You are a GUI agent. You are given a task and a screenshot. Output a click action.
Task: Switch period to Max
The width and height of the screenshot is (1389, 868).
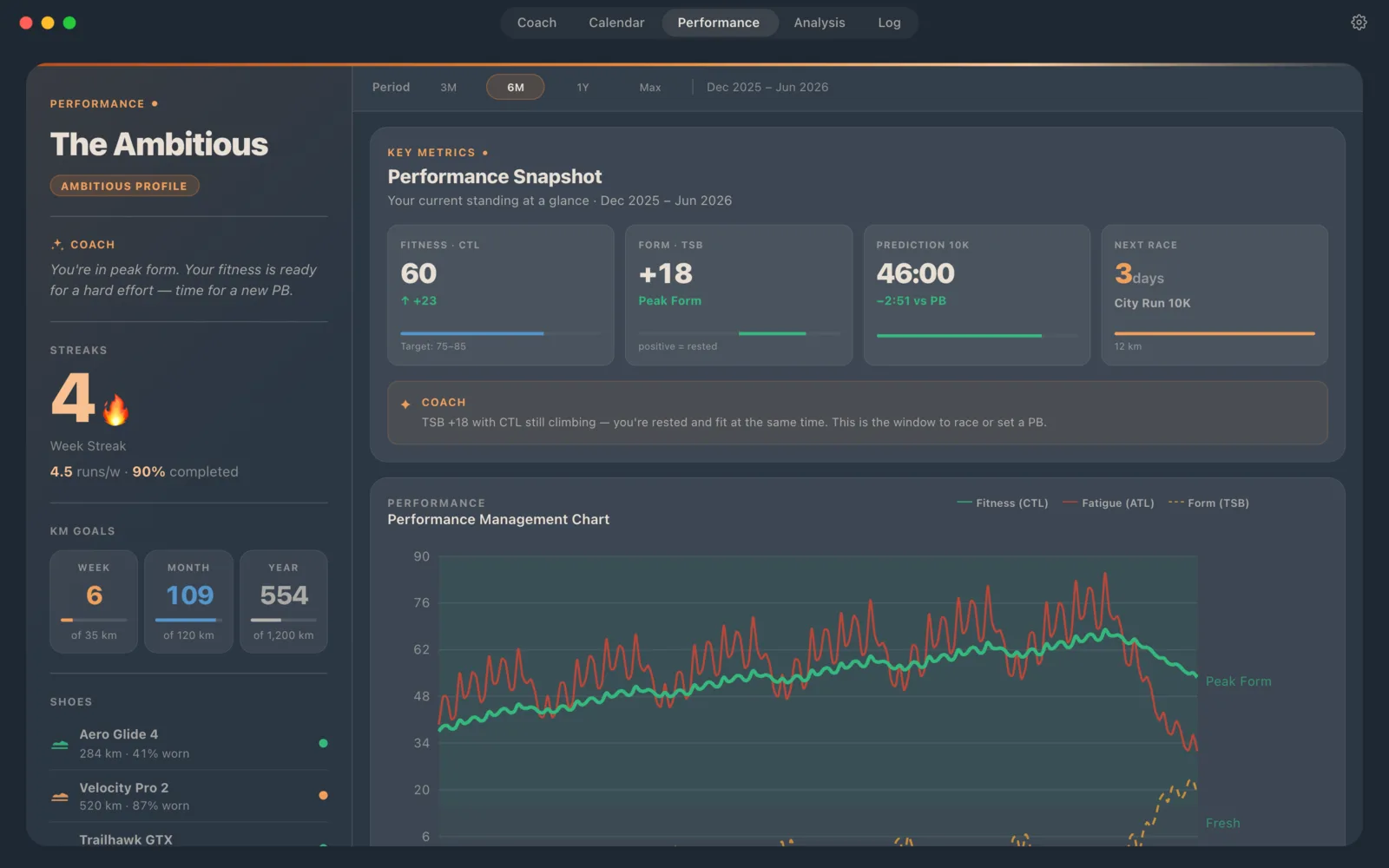point(650,87)
